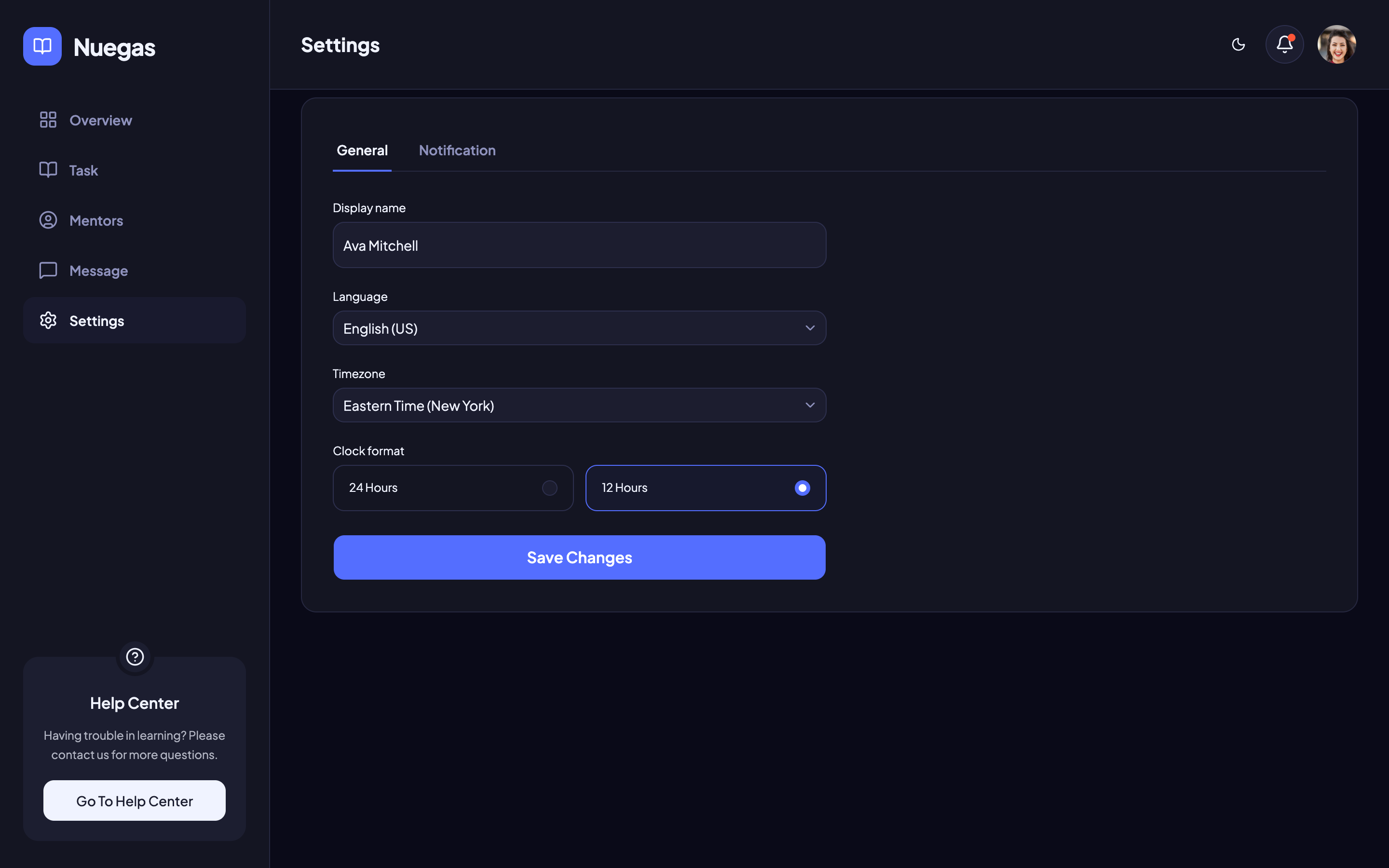Open the user profile avatar
The image size is (1389, 868).
1337,44
